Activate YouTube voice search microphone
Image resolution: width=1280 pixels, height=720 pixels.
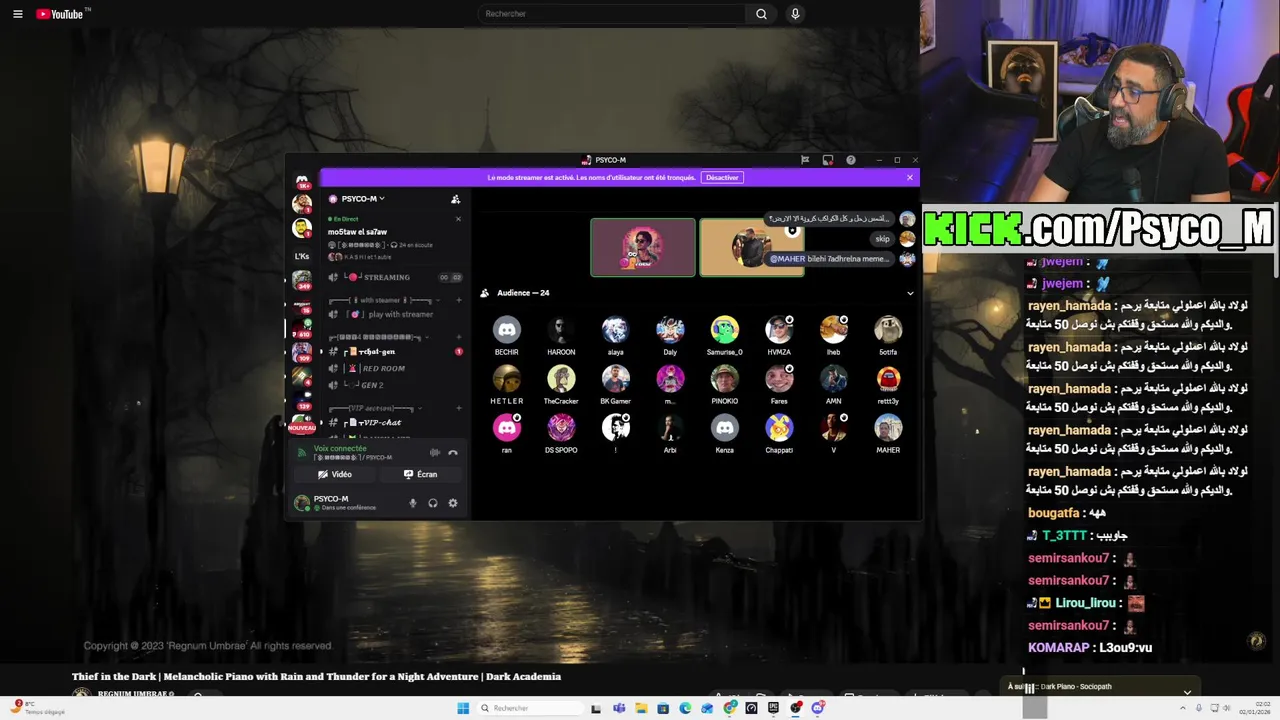coord(795,14)
